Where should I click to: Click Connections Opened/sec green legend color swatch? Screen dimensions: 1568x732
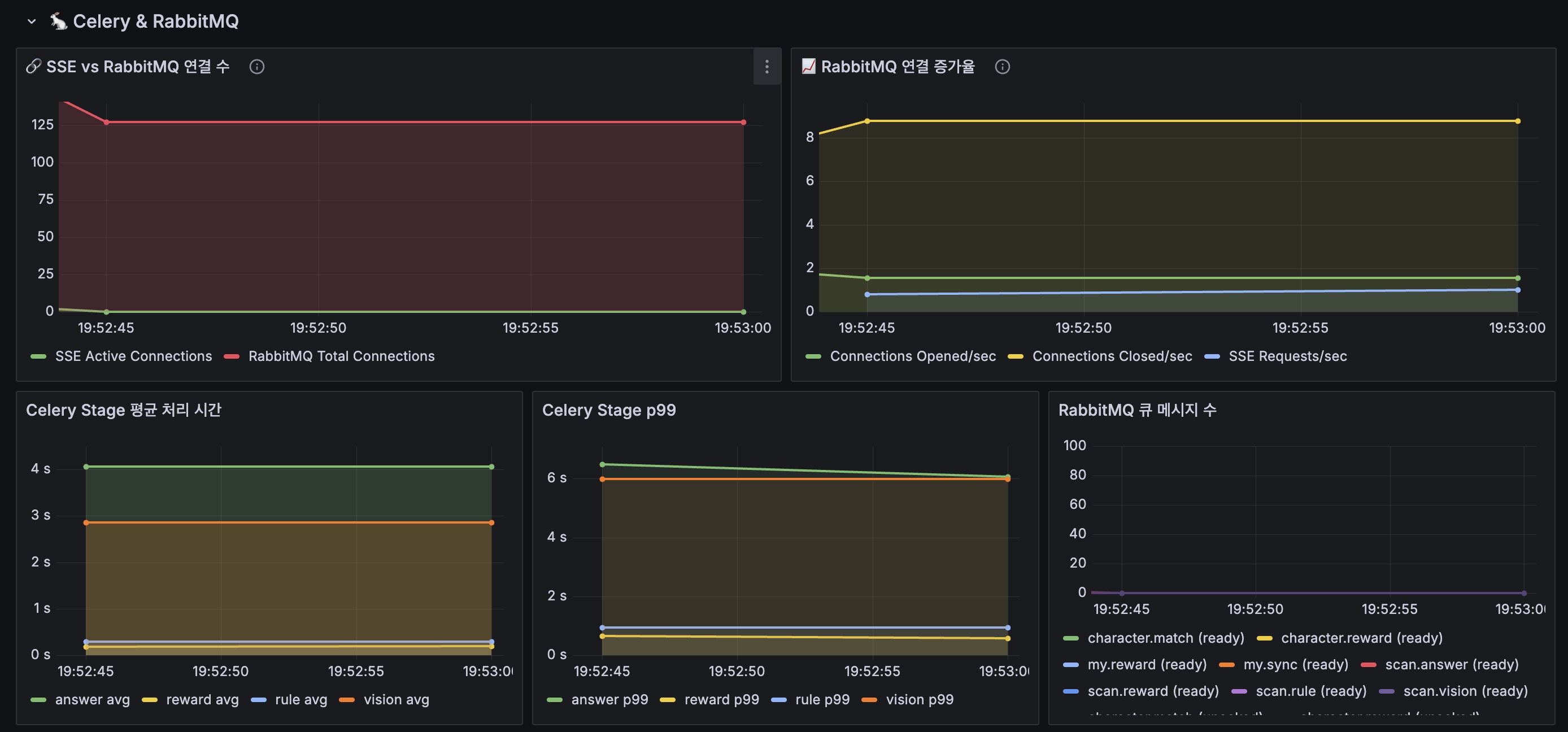pos(813,356)
